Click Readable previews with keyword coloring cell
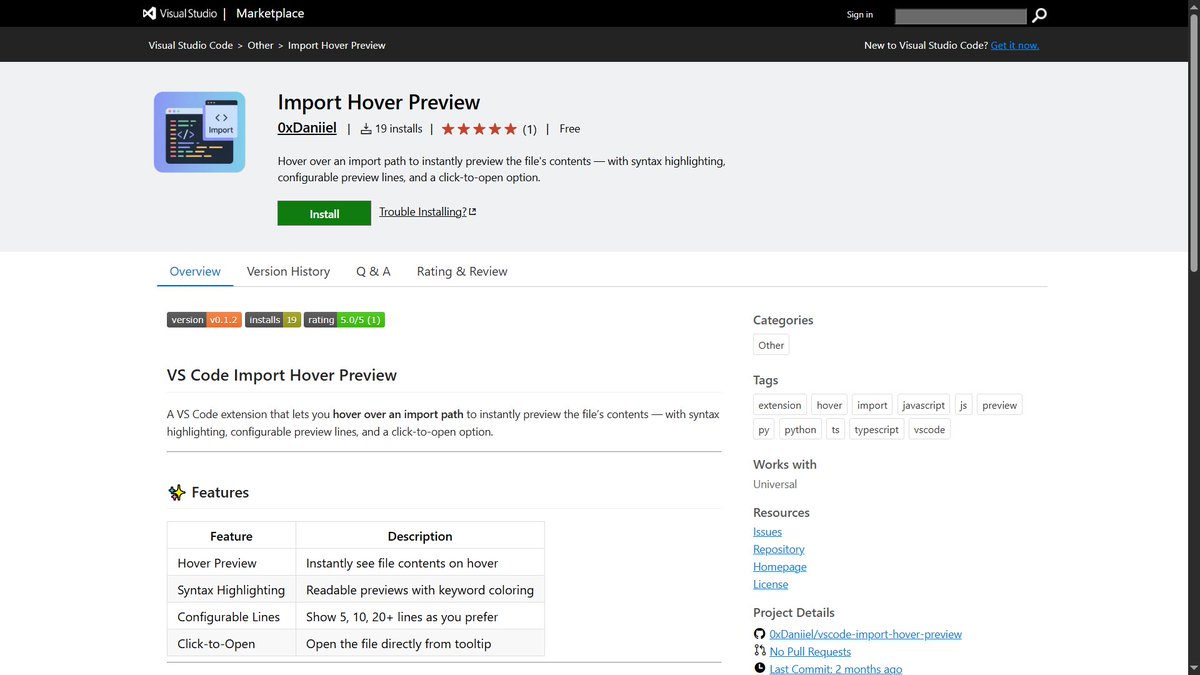Viewport: 1200px width, 675px height. pos(420,590)
